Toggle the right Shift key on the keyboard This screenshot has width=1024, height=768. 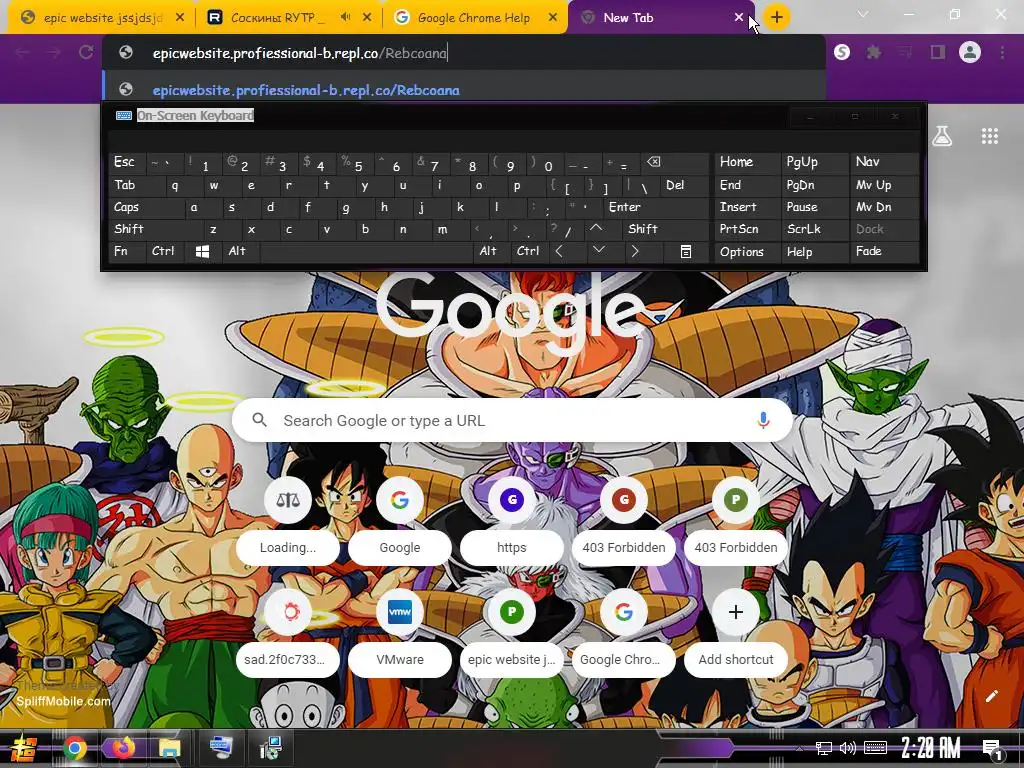tap(665, 229)
